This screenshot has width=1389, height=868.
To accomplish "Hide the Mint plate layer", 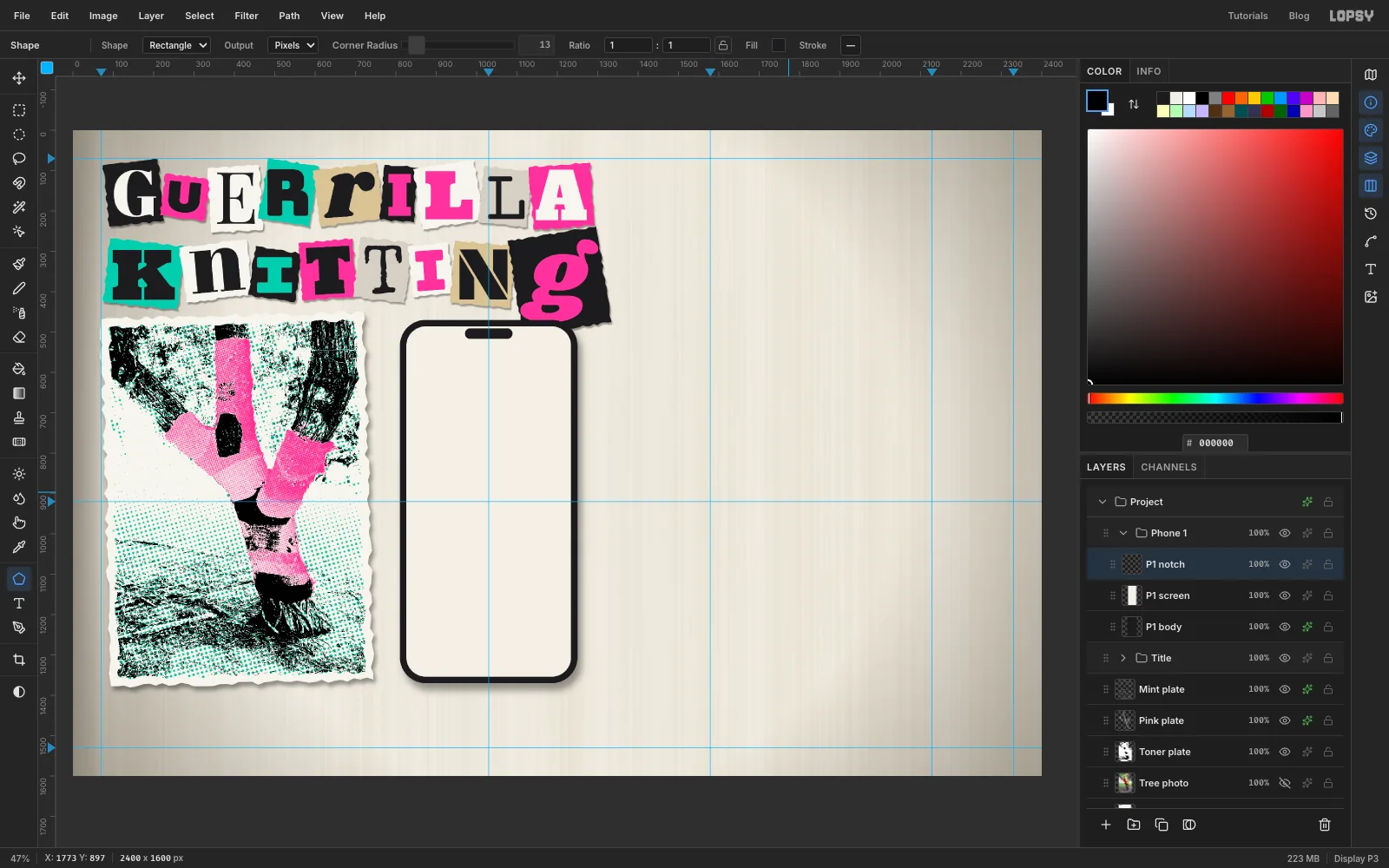I will [1285, 689].
